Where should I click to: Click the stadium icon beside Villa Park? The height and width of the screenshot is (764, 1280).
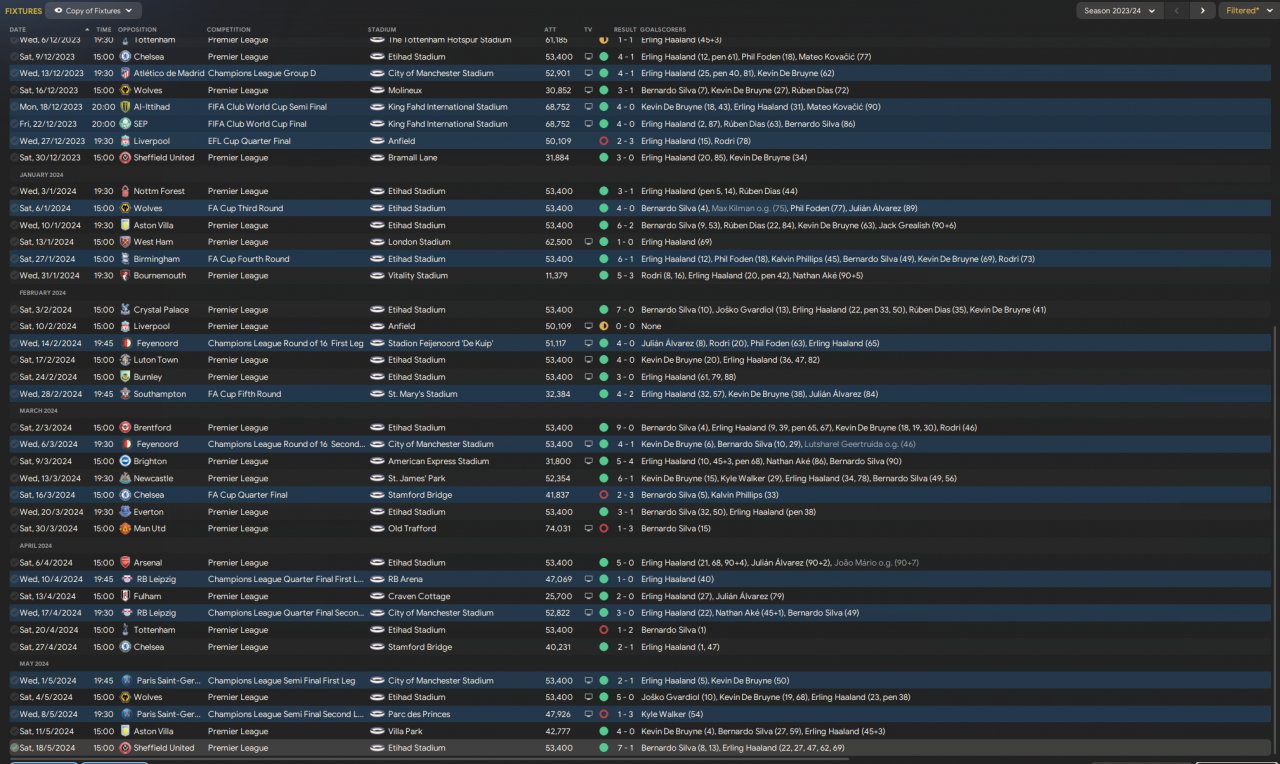tap(377, 731)
